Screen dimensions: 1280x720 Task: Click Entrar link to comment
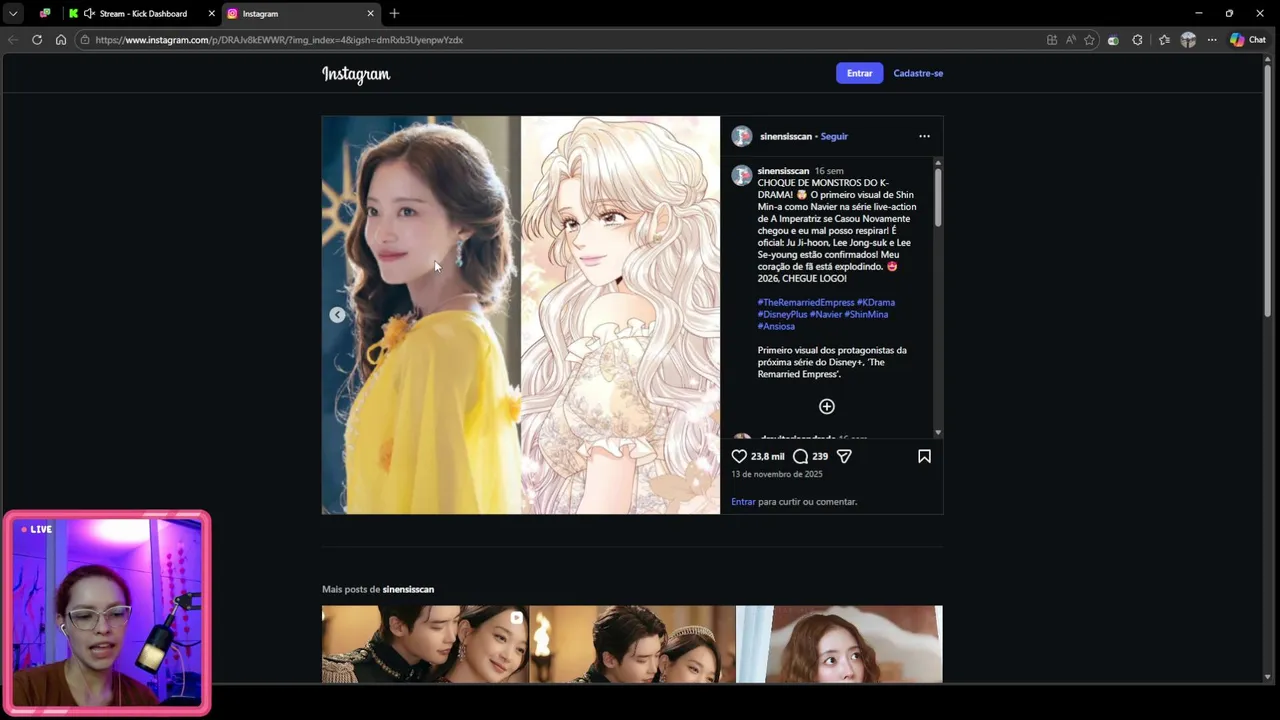tap(743, 502)
